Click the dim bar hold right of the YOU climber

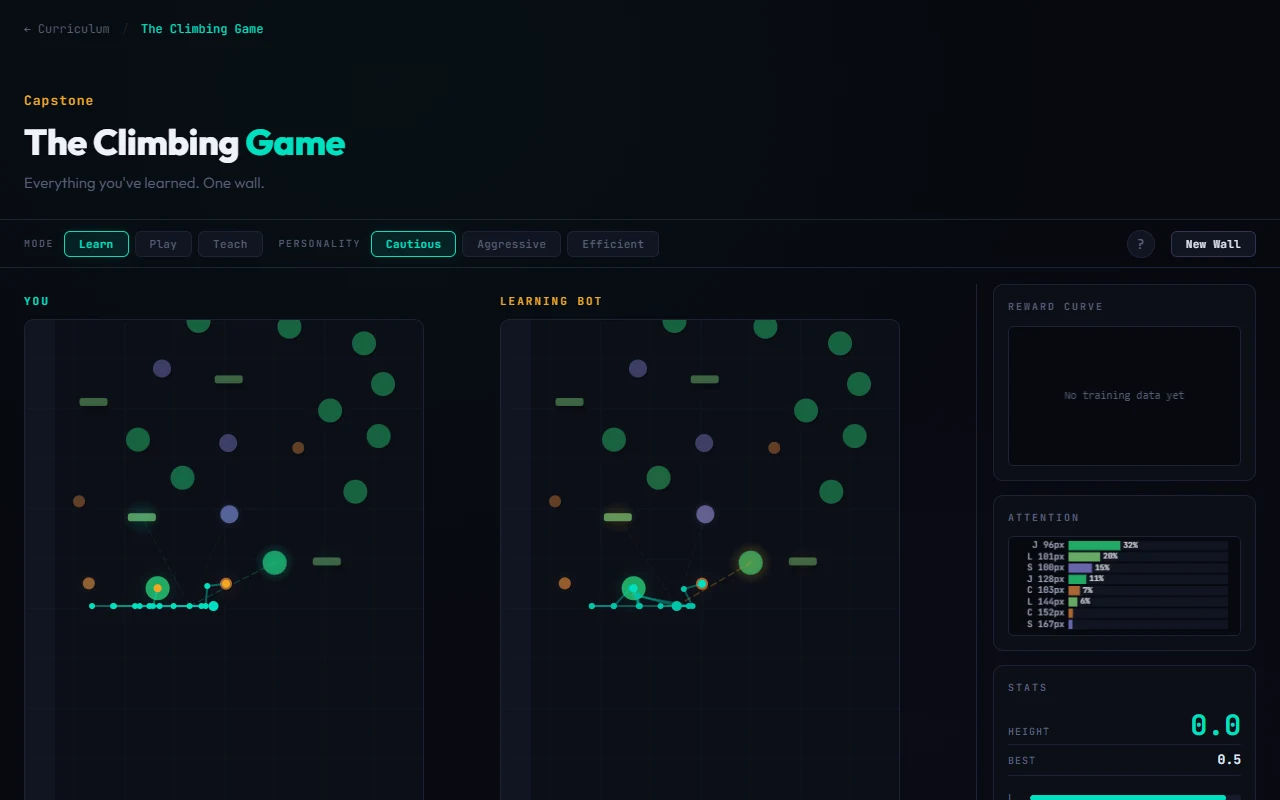(x=327, y=561)
